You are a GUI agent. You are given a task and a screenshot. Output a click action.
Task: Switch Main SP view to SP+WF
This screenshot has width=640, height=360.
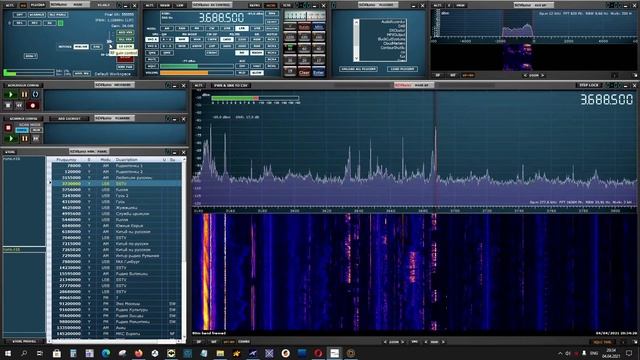[x=229, y=342]
